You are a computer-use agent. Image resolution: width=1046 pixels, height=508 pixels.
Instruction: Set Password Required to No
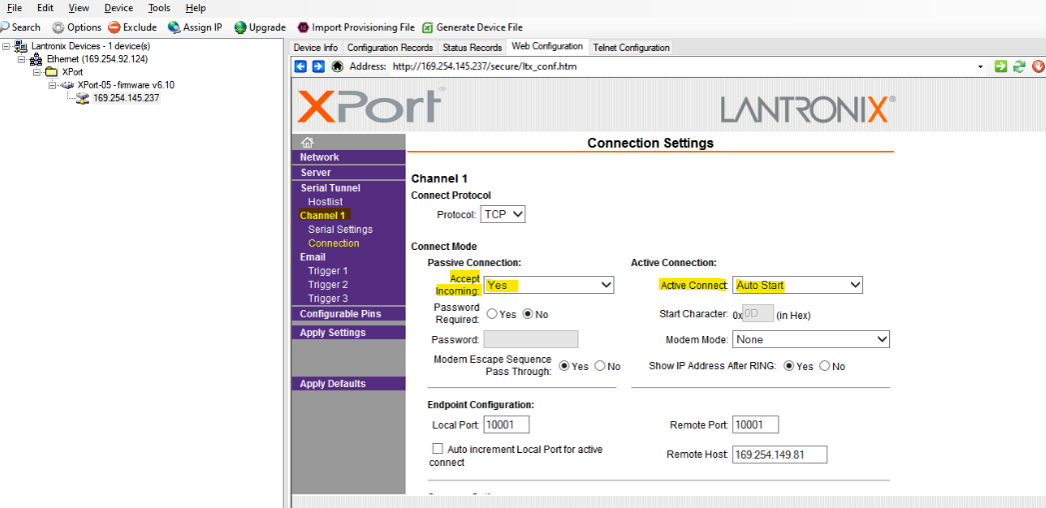[528, 314]
